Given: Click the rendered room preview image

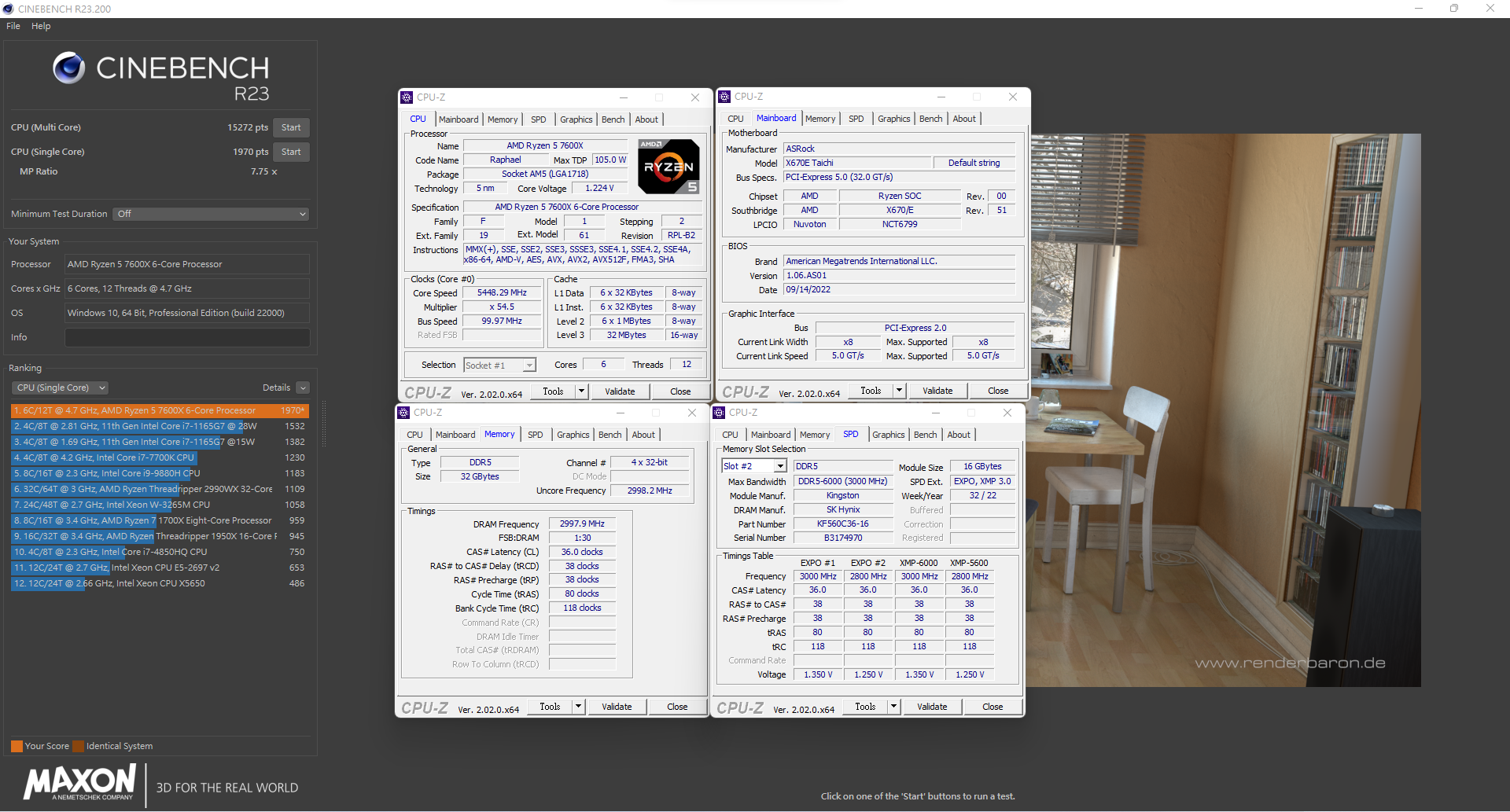Looking at the screenshot, I should [1225, 410].
